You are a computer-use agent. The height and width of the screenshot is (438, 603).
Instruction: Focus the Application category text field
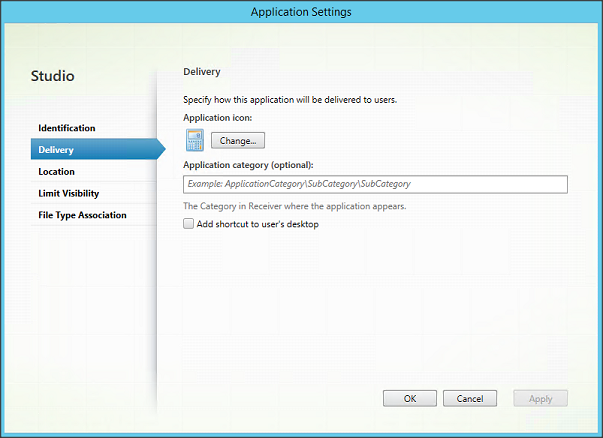coord(375,184)
